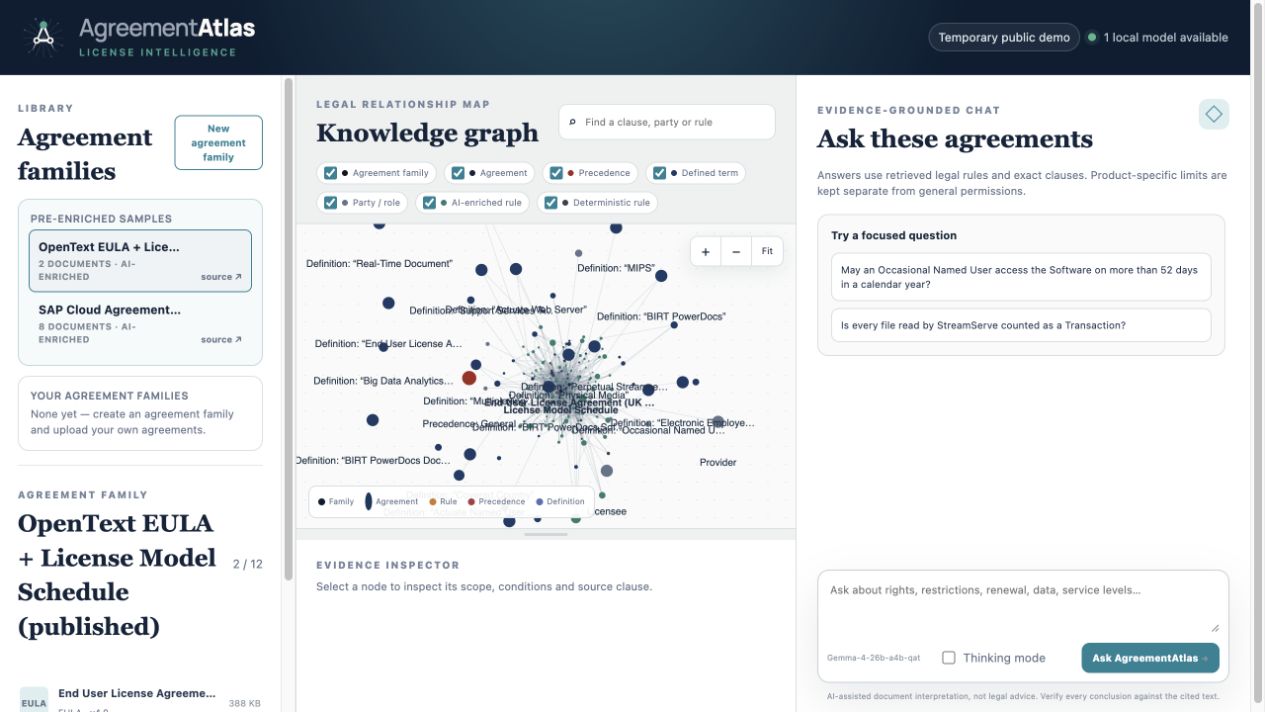Select the red Precedence node in graph
Screen dimensions: 1265x712
(469, 378)
